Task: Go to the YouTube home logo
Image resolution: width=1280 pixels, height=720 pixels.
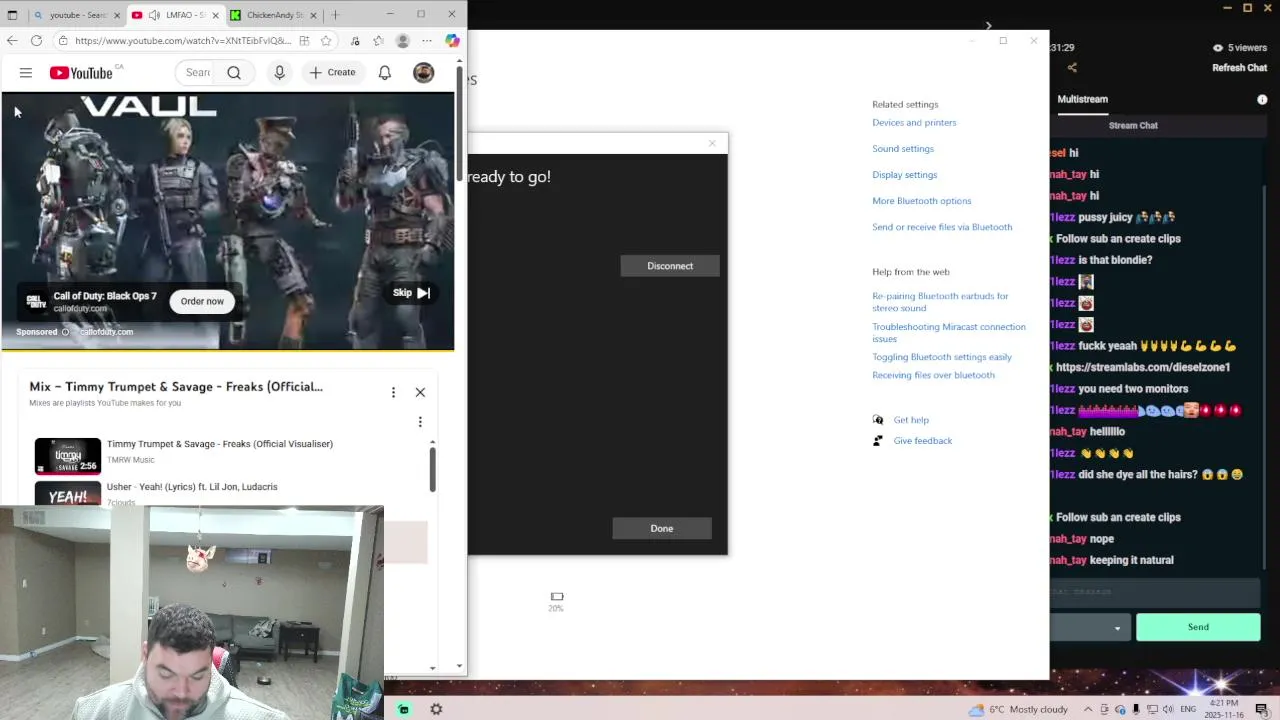Action: tap(81, 73)
